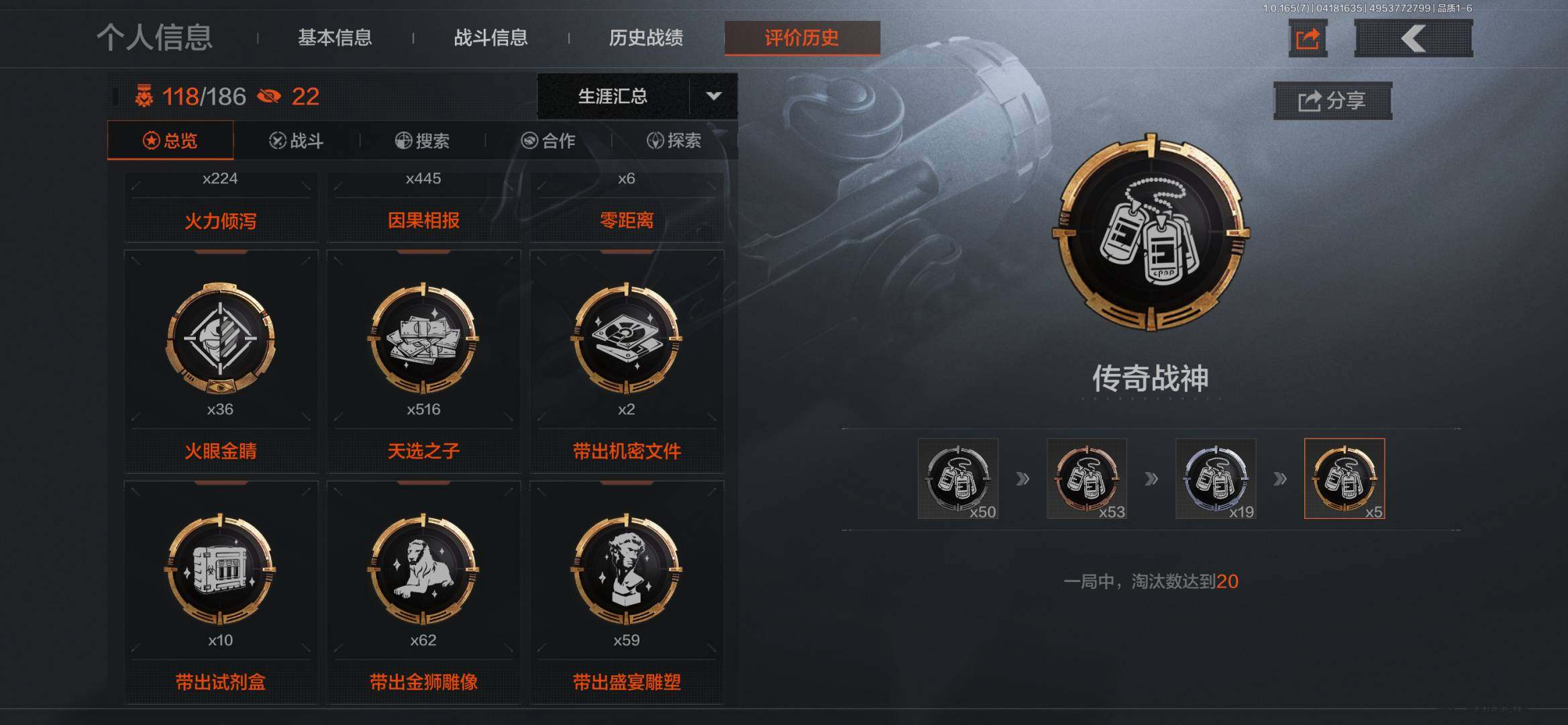
Task: Switch to the 战斗信息 tab
Action: [x=490, y=38]
